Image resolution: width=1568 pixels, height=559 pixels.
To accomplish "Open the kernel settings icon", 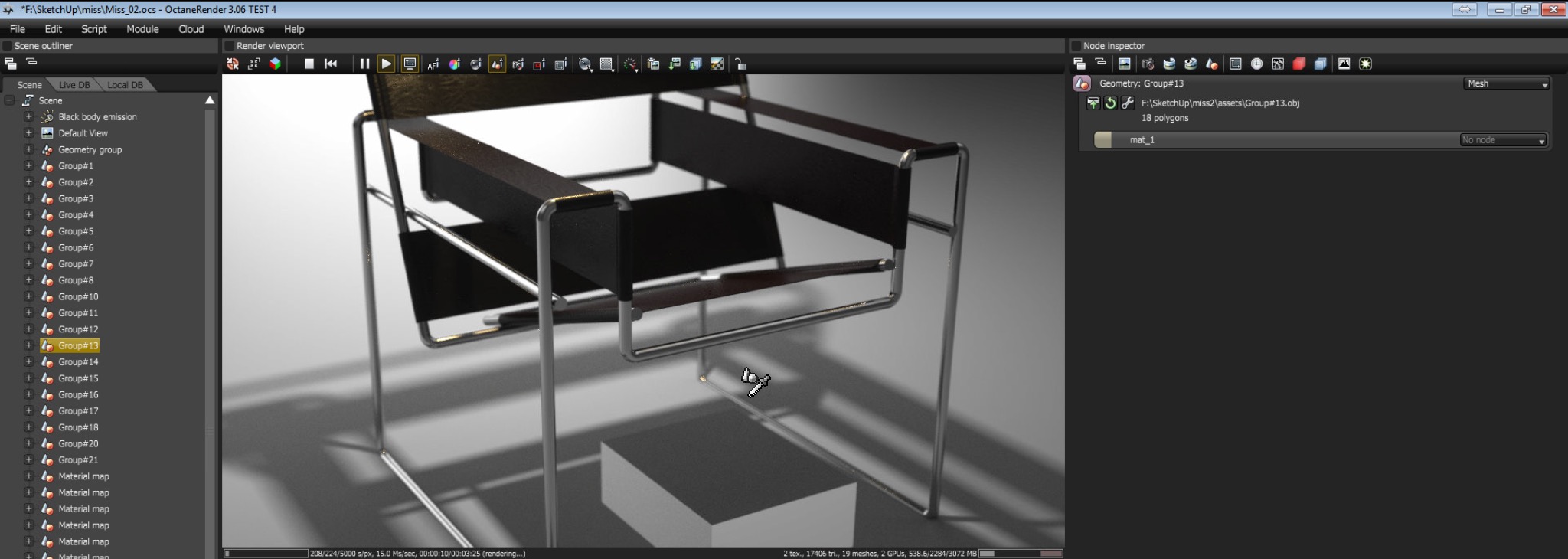I will pyautogui.click(x=1278, y=64).
